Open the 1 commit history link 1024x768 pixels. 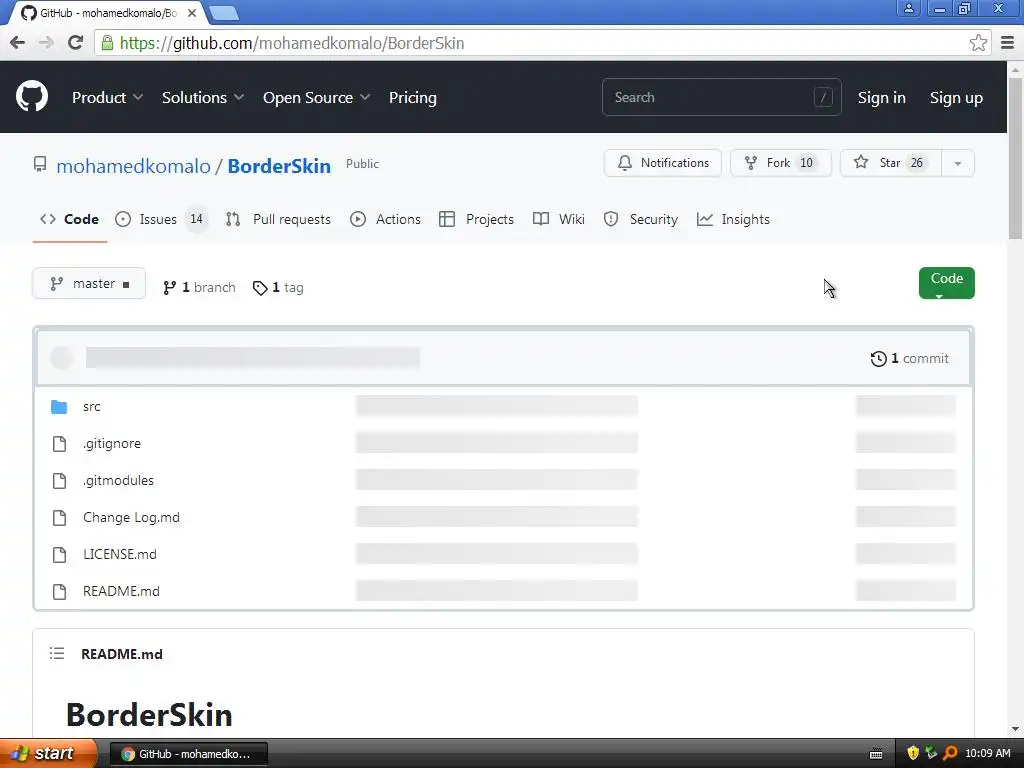tap(910, 359)
